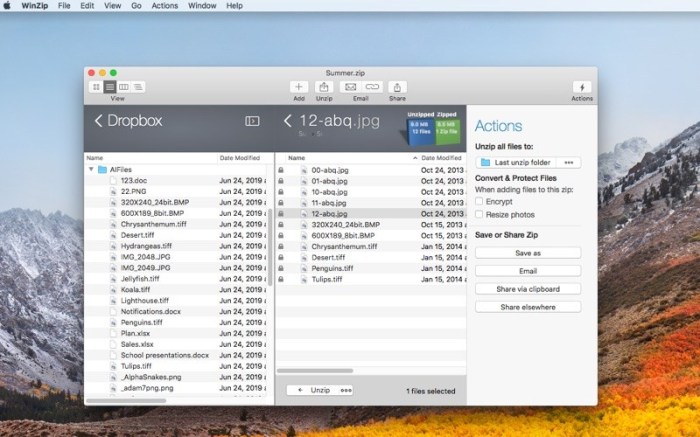This screenshot has width=700, height=437.
Task: Open the Last unzip folder dropdown
Action: (x=527, y=162)
